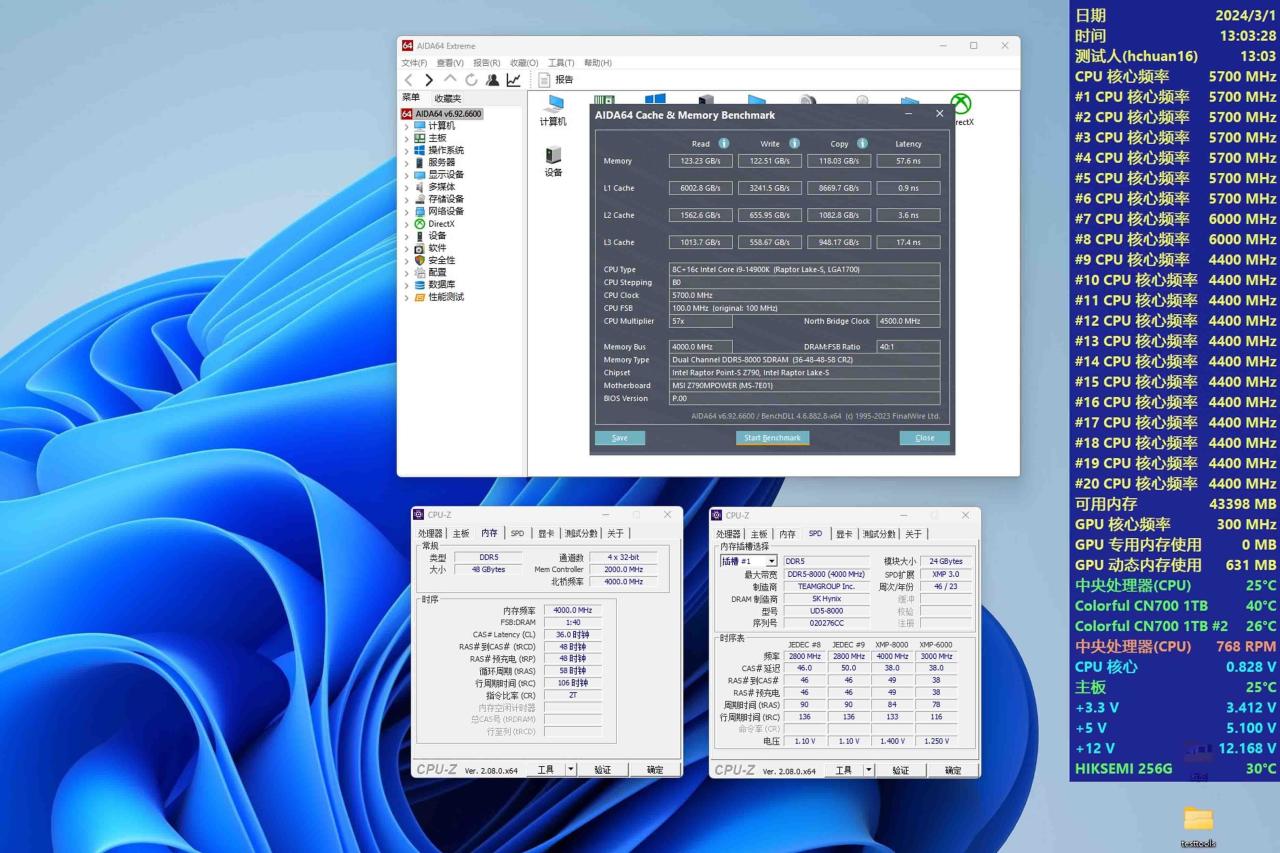Select the 存储设备 storage icon in tree
Image resolution: width=1280 pixels, height=853 pixels.
click(x=420, y=199)
